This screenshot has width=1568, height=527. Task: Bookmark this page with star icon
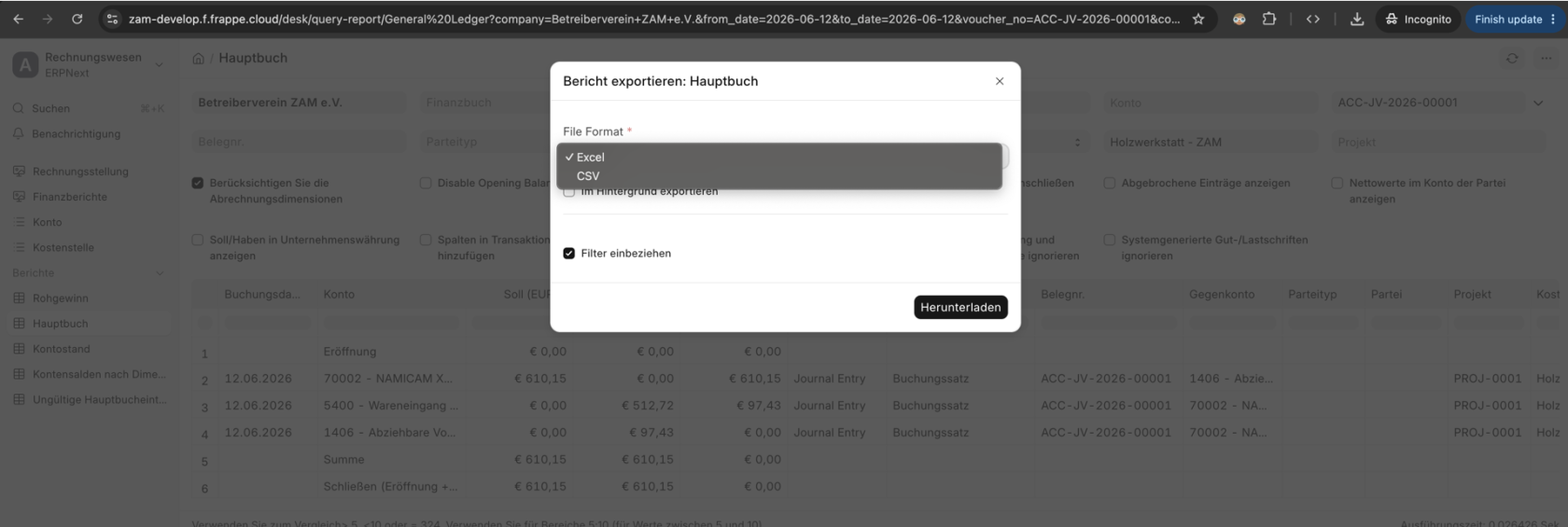click(1198, 19)
